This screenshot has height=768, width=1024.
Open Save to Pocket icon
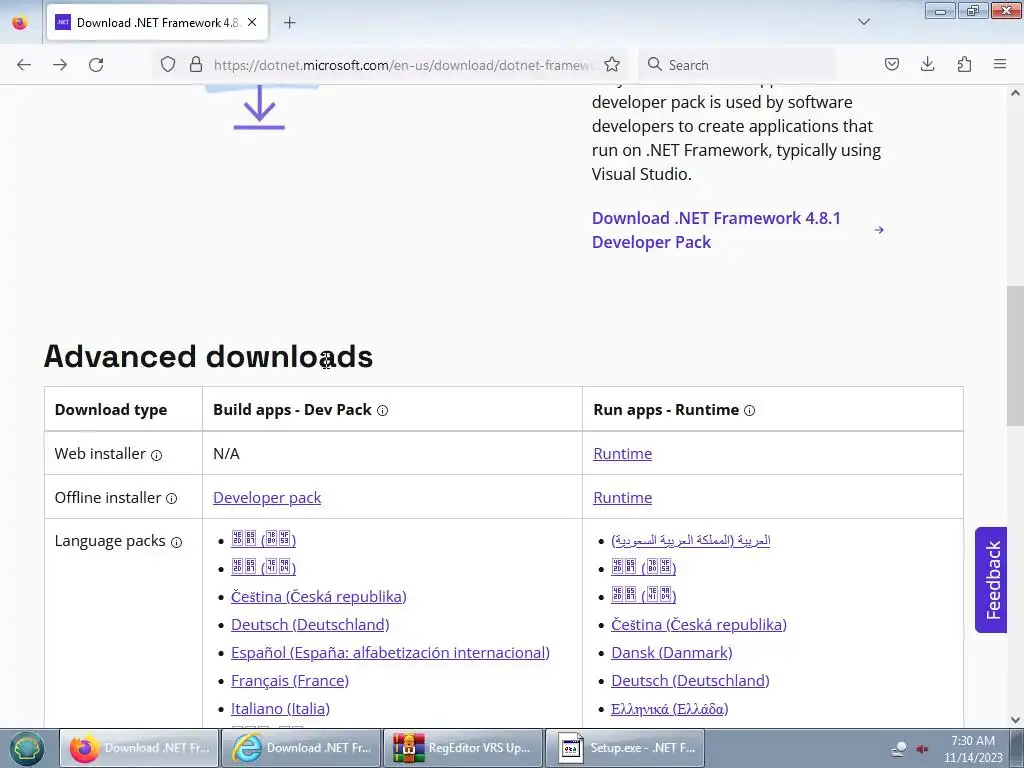pyautogui.click(x=891, y=65)
